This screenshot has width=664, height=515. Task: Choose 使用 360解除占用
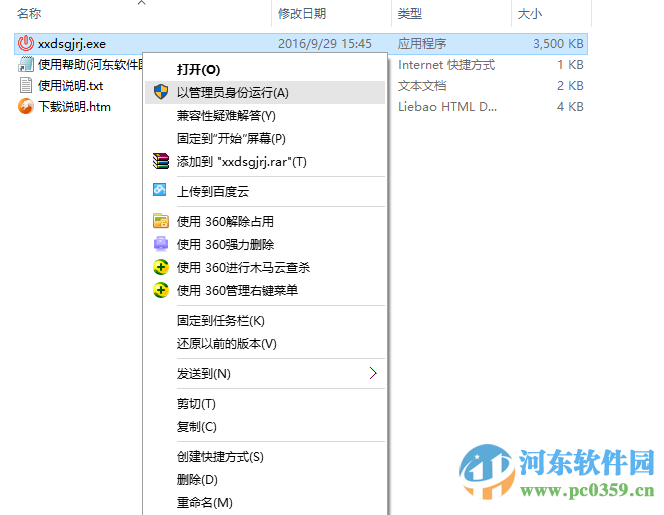click(265, 221)
